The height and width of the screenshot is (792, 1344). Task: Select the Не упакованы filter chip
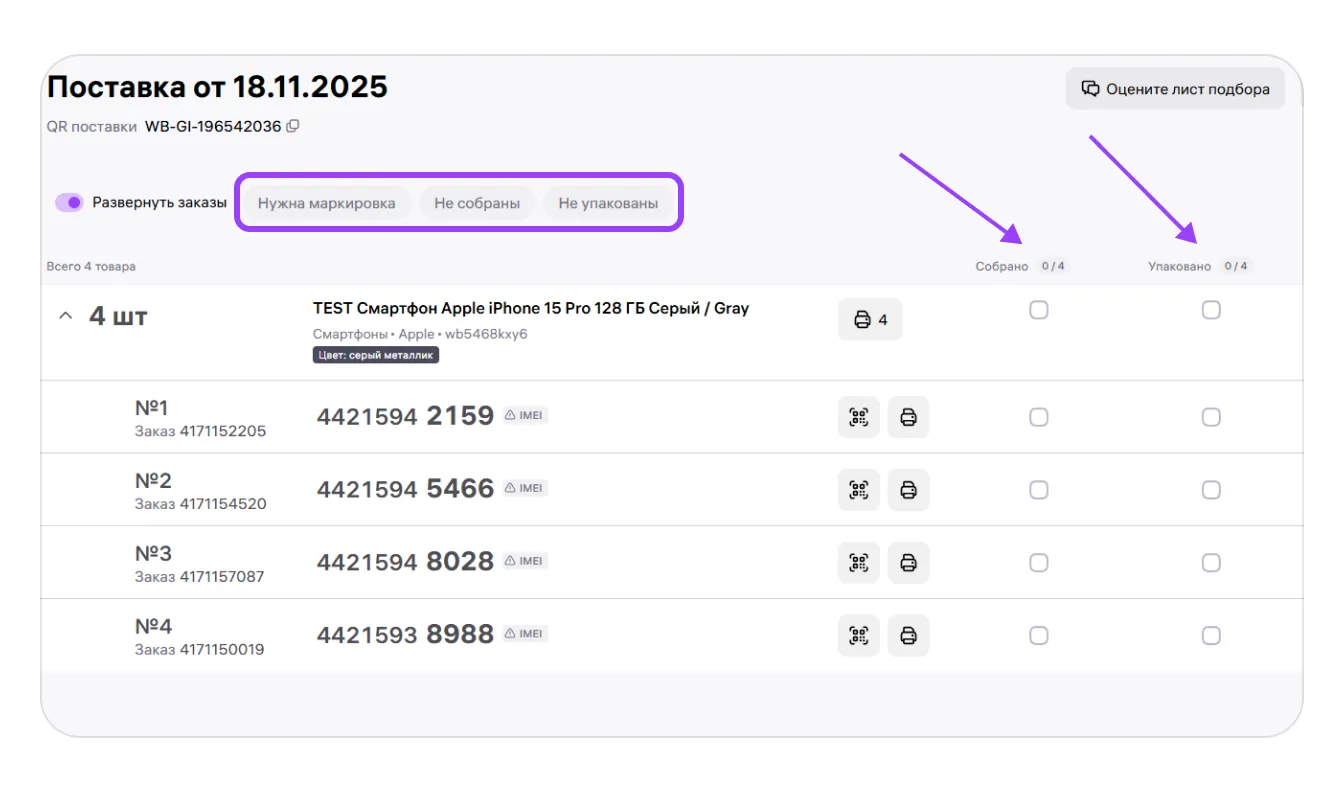[608, 204]
